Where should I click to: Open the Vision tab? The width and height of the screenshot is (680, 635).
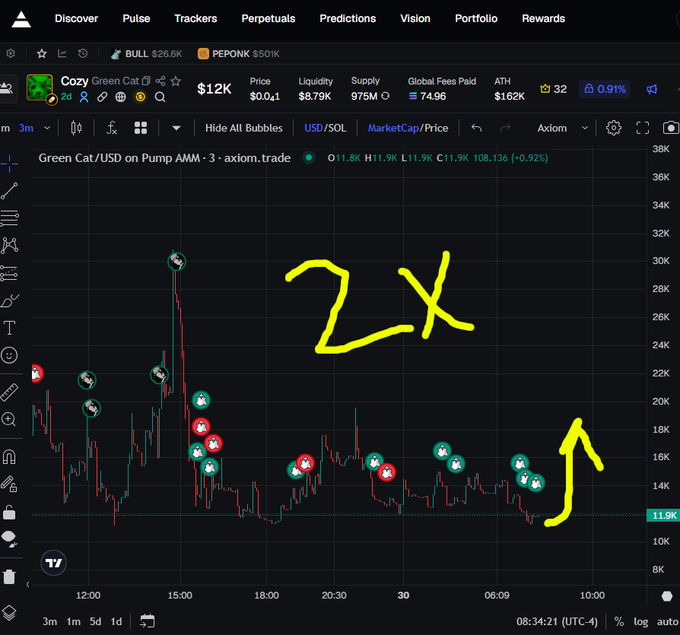coord(415,19)
